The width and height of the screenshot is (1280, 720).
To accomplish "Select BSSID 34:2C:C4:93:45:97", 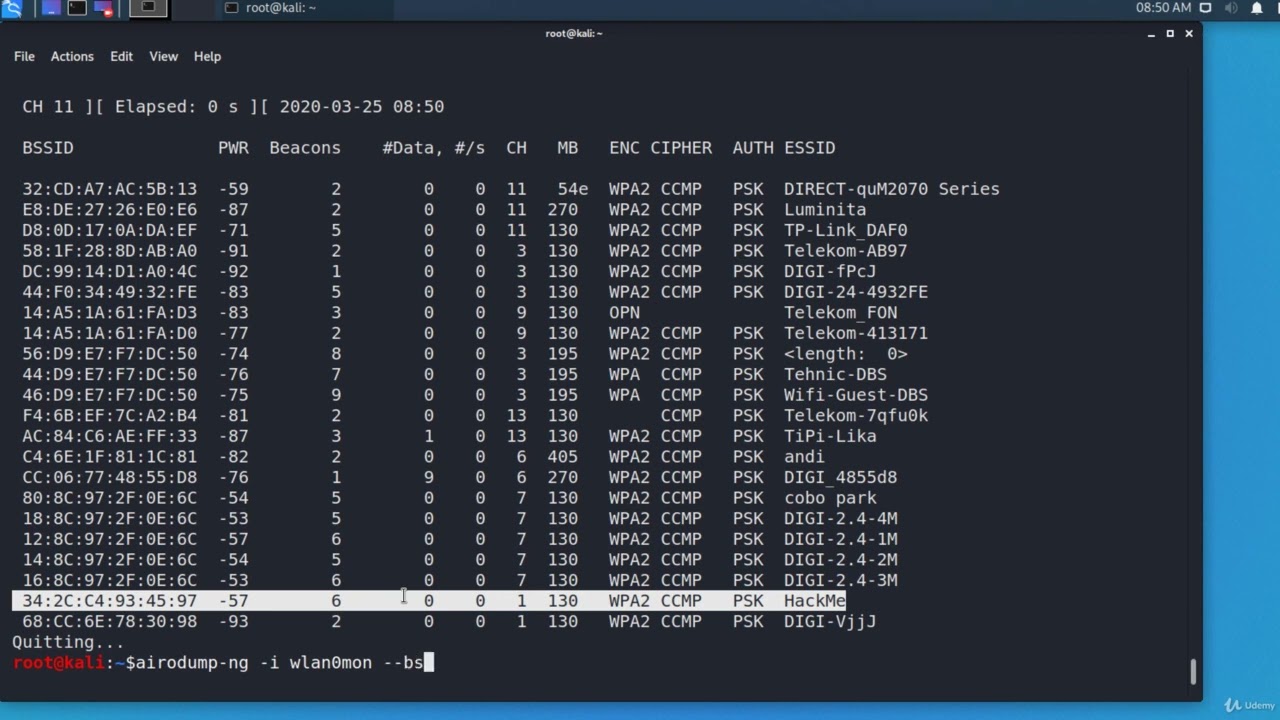I will click(x=110, y=600).
